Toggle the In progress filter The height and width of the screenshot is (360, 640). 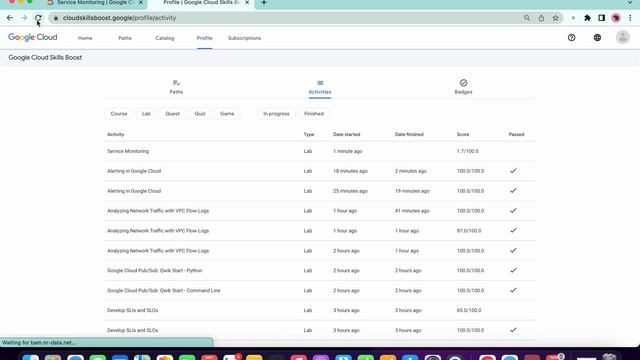point(276,113)
